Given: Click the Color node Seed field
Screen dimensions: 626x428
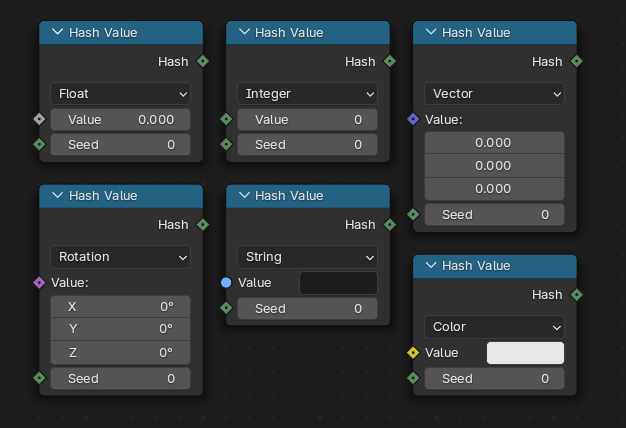Looking at the screenshot, I should coord(494,378).
